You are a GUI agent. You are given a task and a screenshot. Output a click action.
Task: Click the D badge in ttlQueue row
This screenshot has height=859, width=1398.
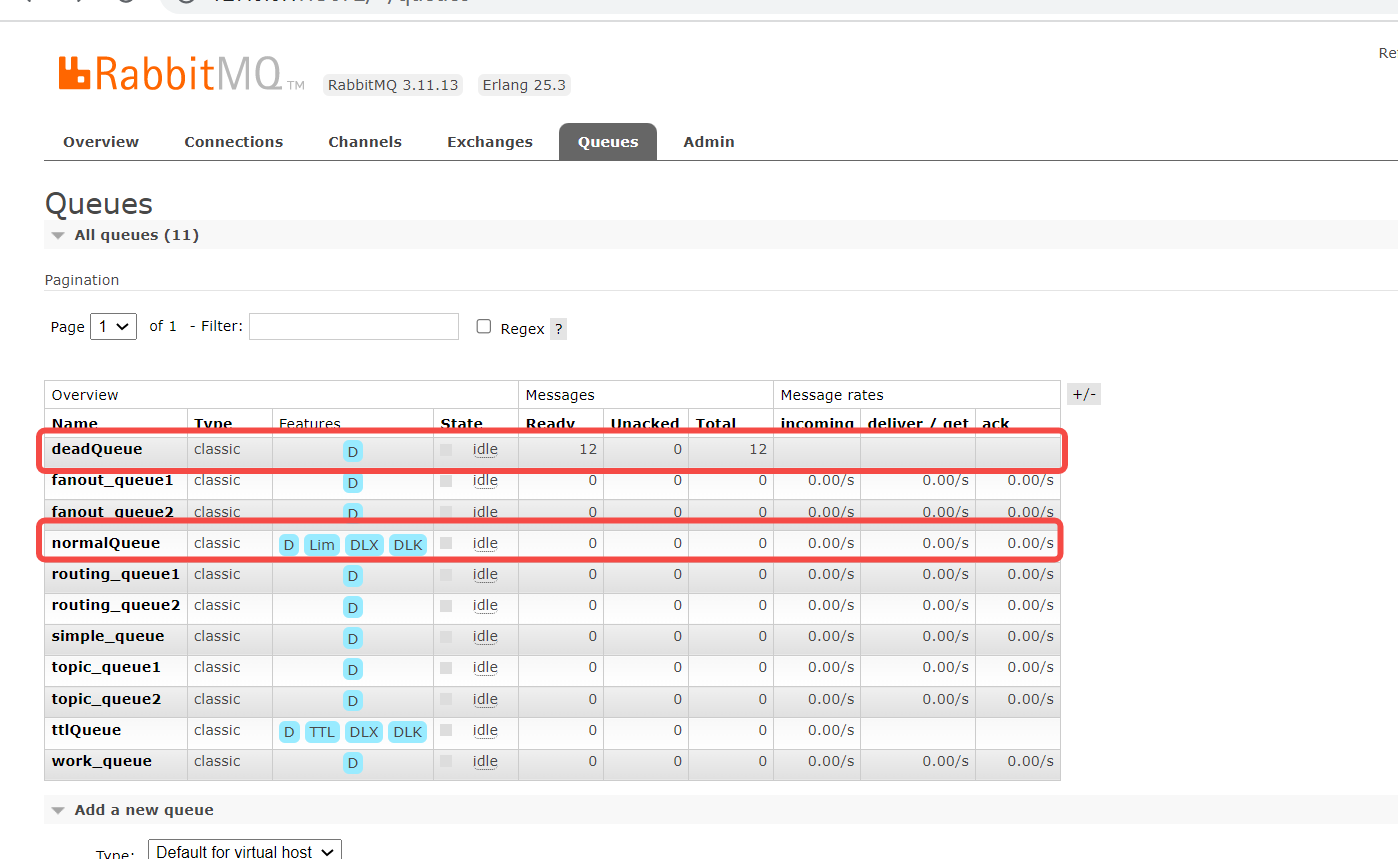[x=289, y=732]
